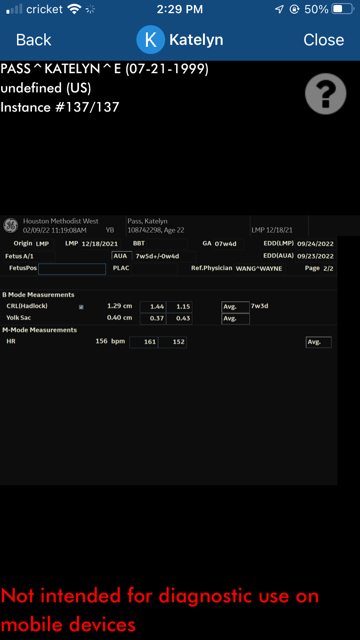Click the PLAC field

point(154,269)
